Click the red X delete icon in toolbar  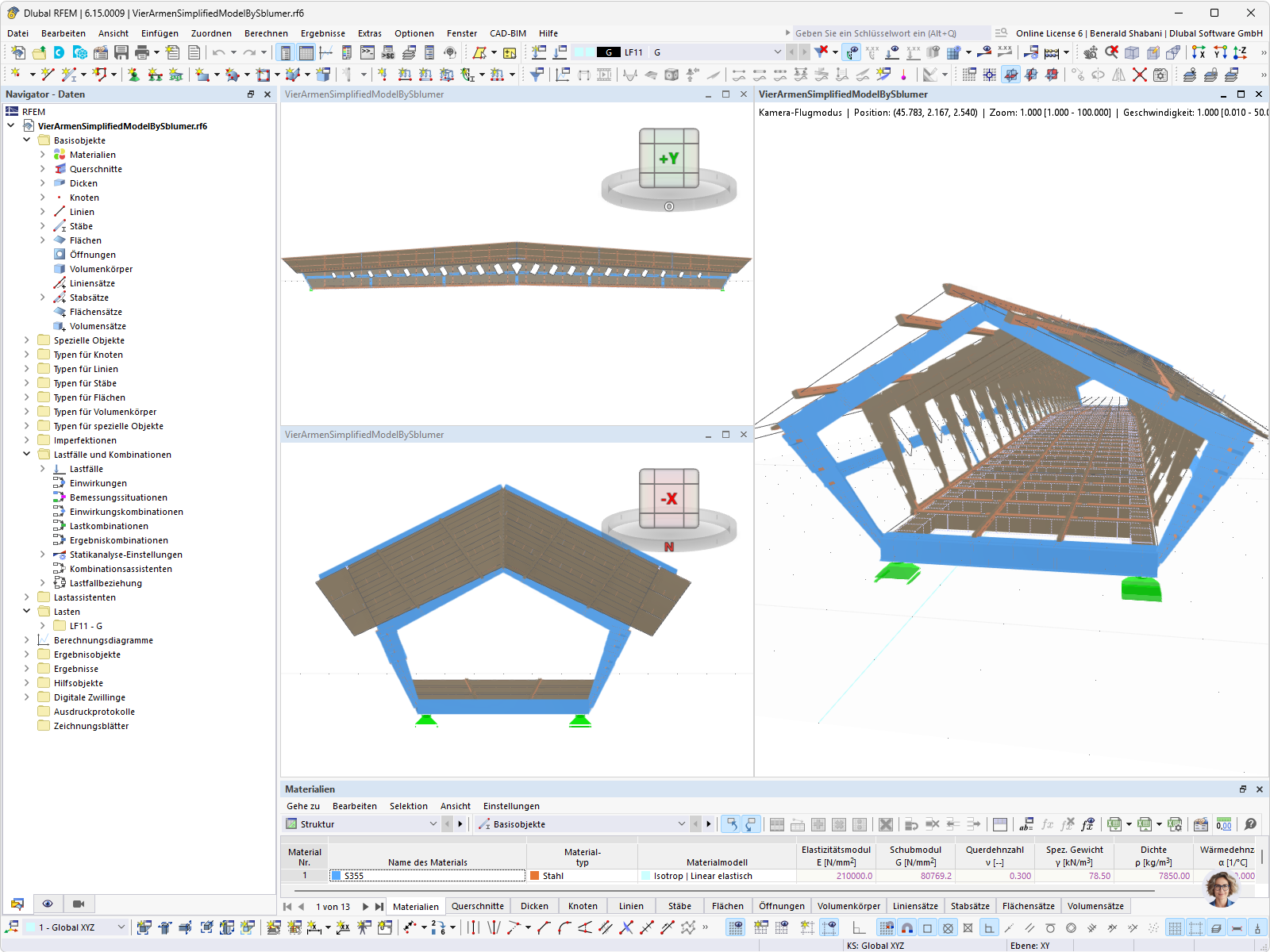(x=1140, y=75)
